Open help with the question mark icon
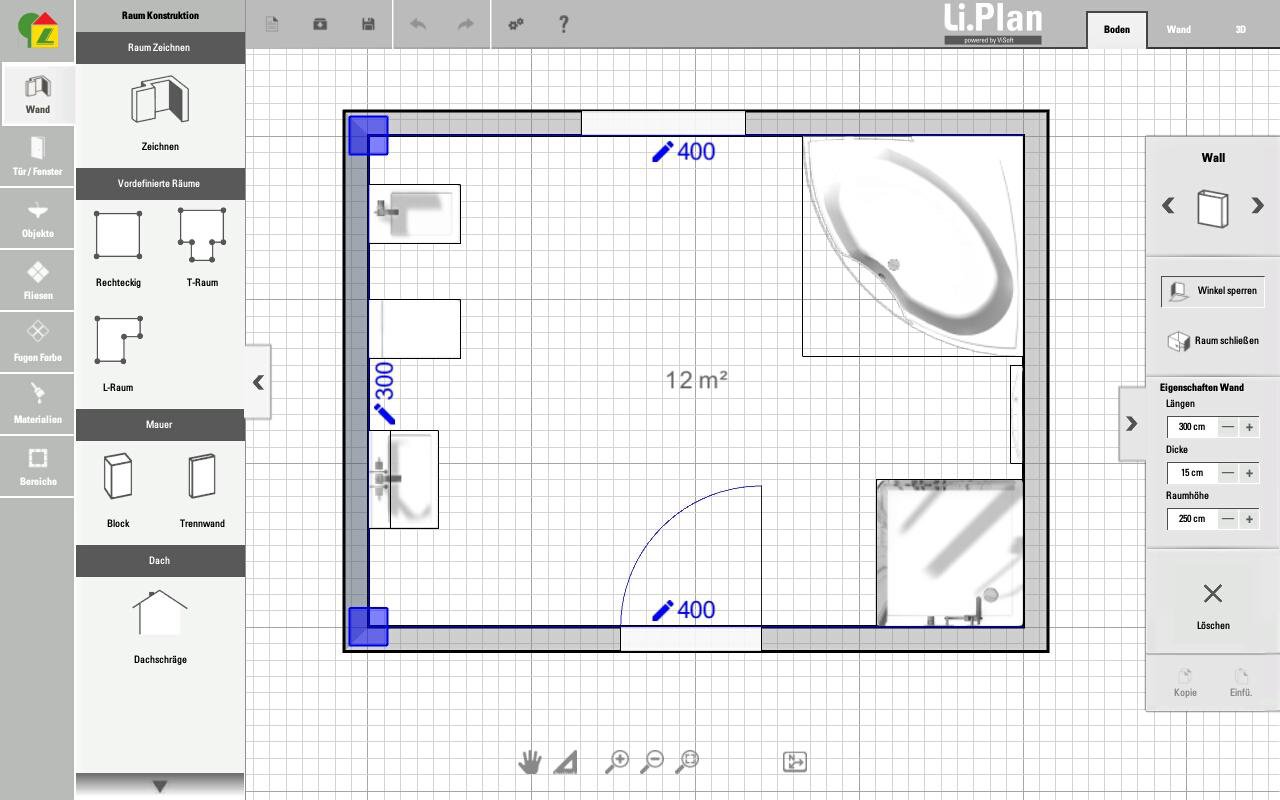Viewport: 1280px width, 800px height. click(563, 24)
